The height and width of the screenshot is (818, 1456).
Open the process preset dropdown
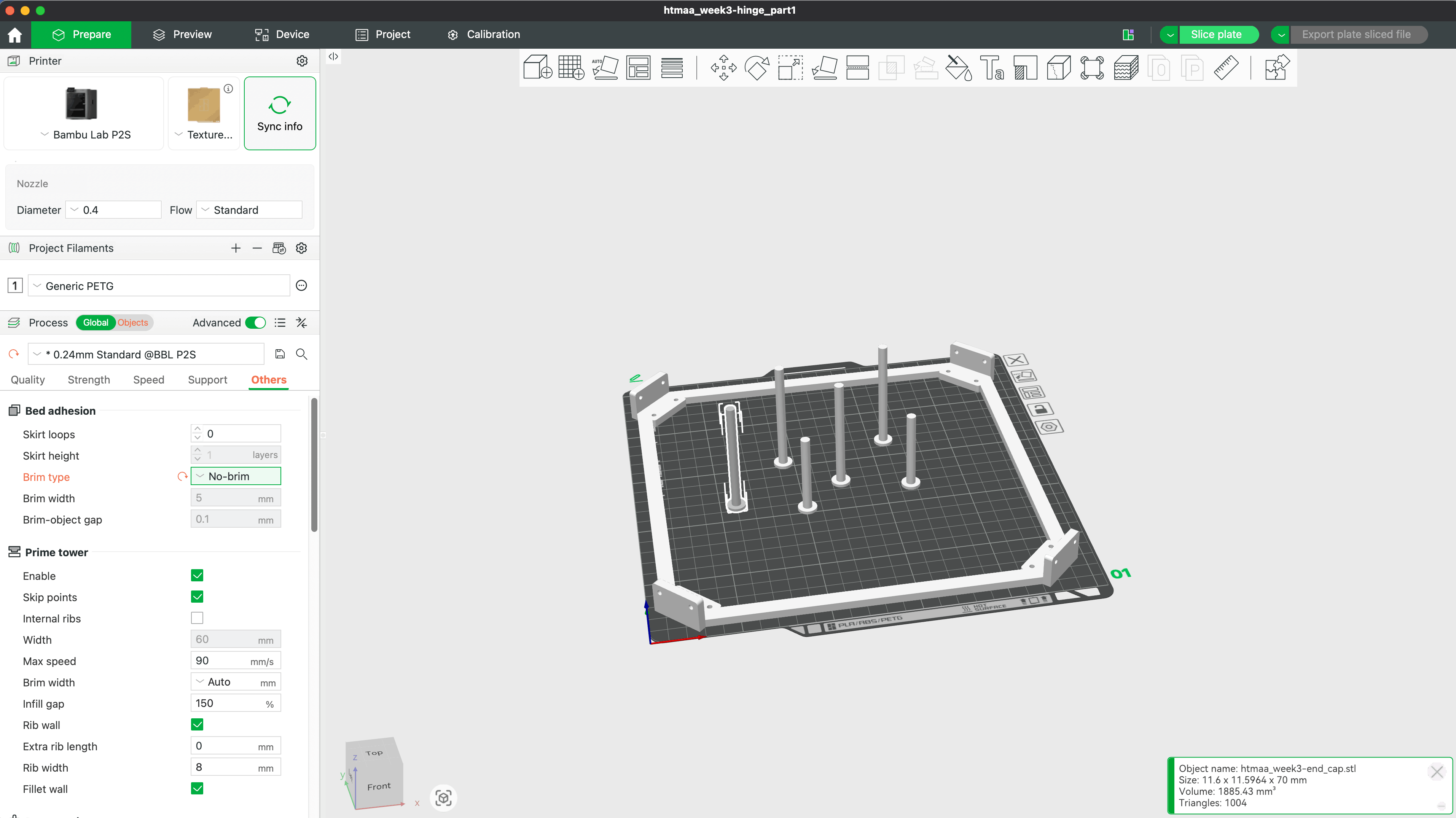click(x=146, y=354)
